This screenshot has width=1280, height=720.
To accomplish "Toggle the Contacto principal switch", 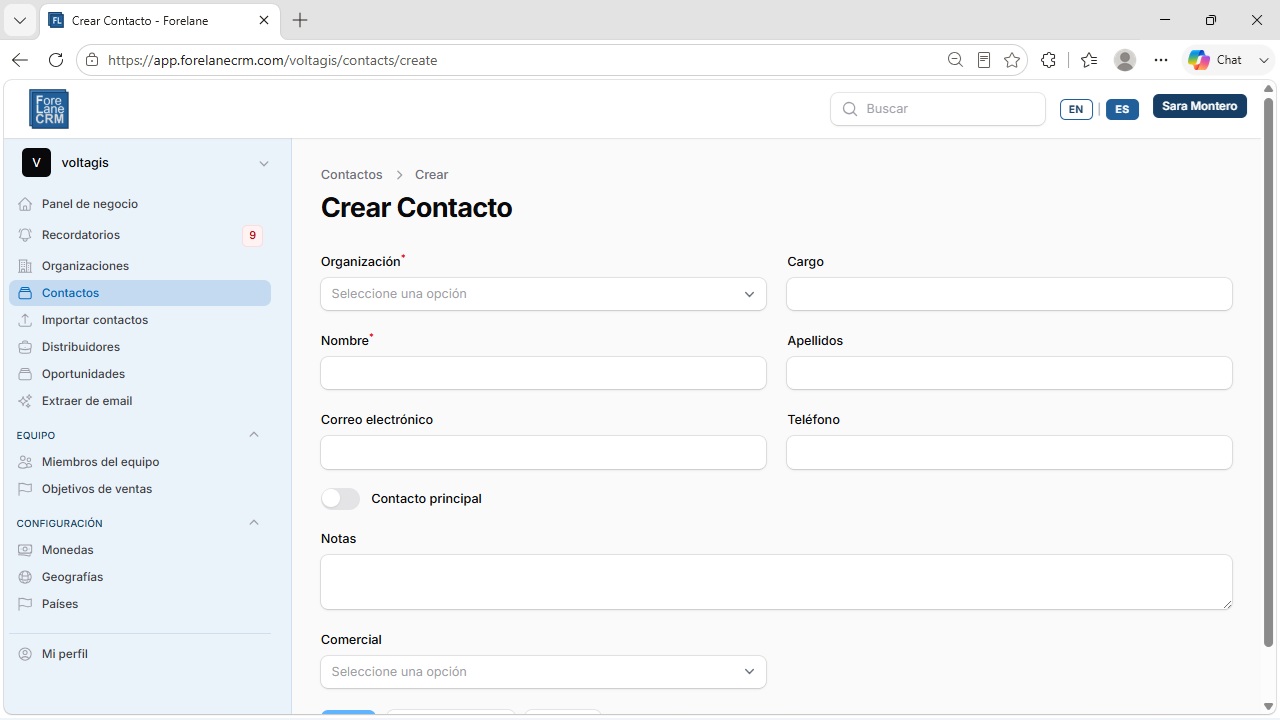I will 340,498.
